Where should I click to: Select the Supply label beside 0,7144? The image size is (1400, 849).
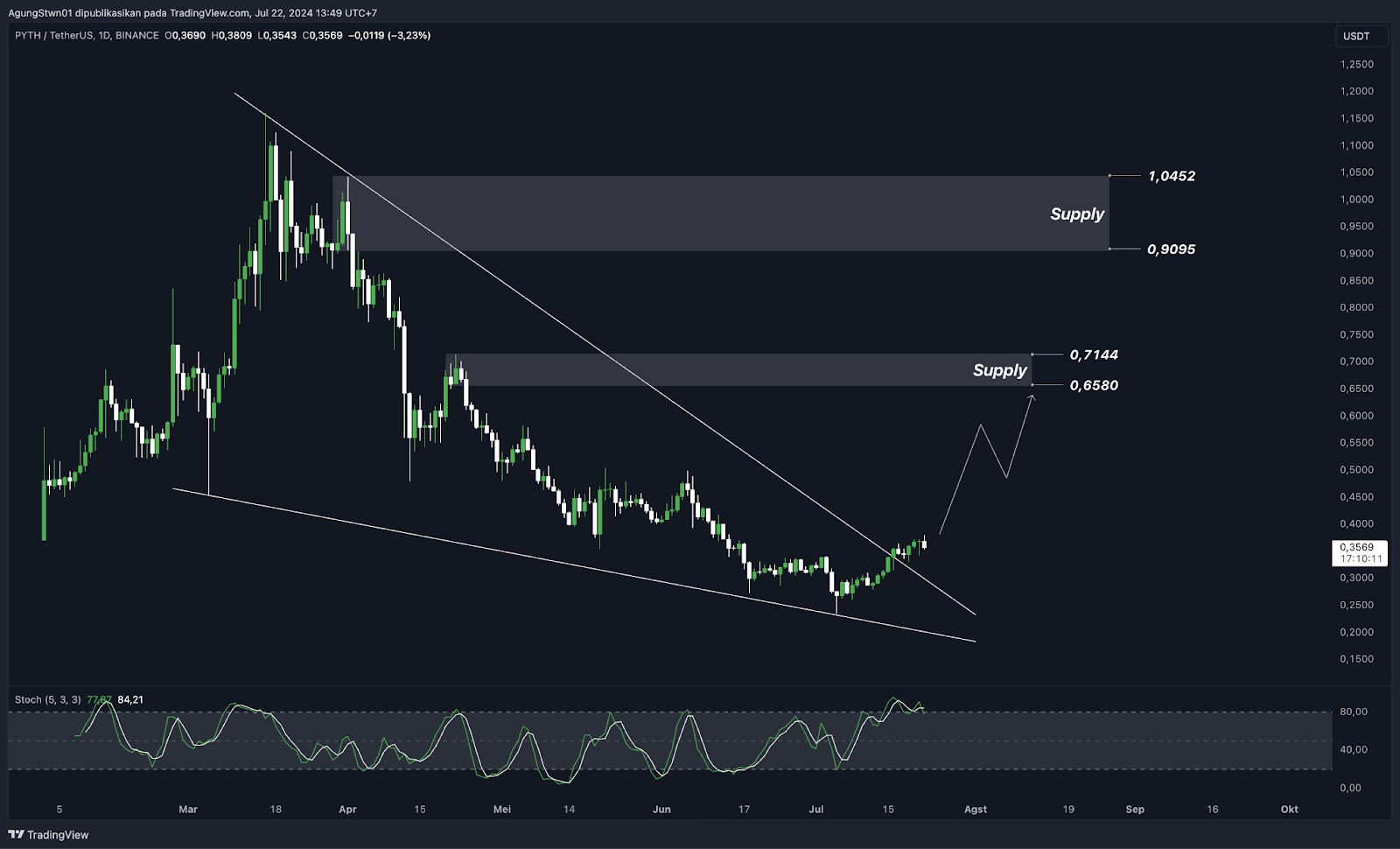click(x=1000, y=370)
